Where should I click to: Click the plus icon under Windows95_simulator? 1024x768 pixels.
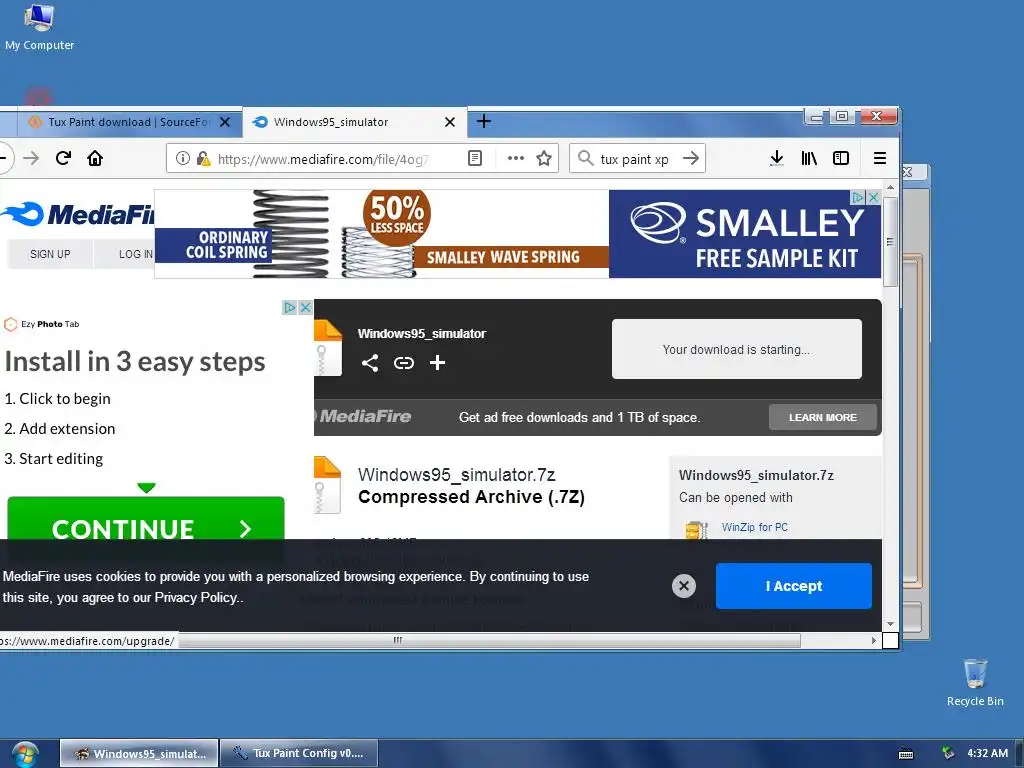(x=438, y=363)
